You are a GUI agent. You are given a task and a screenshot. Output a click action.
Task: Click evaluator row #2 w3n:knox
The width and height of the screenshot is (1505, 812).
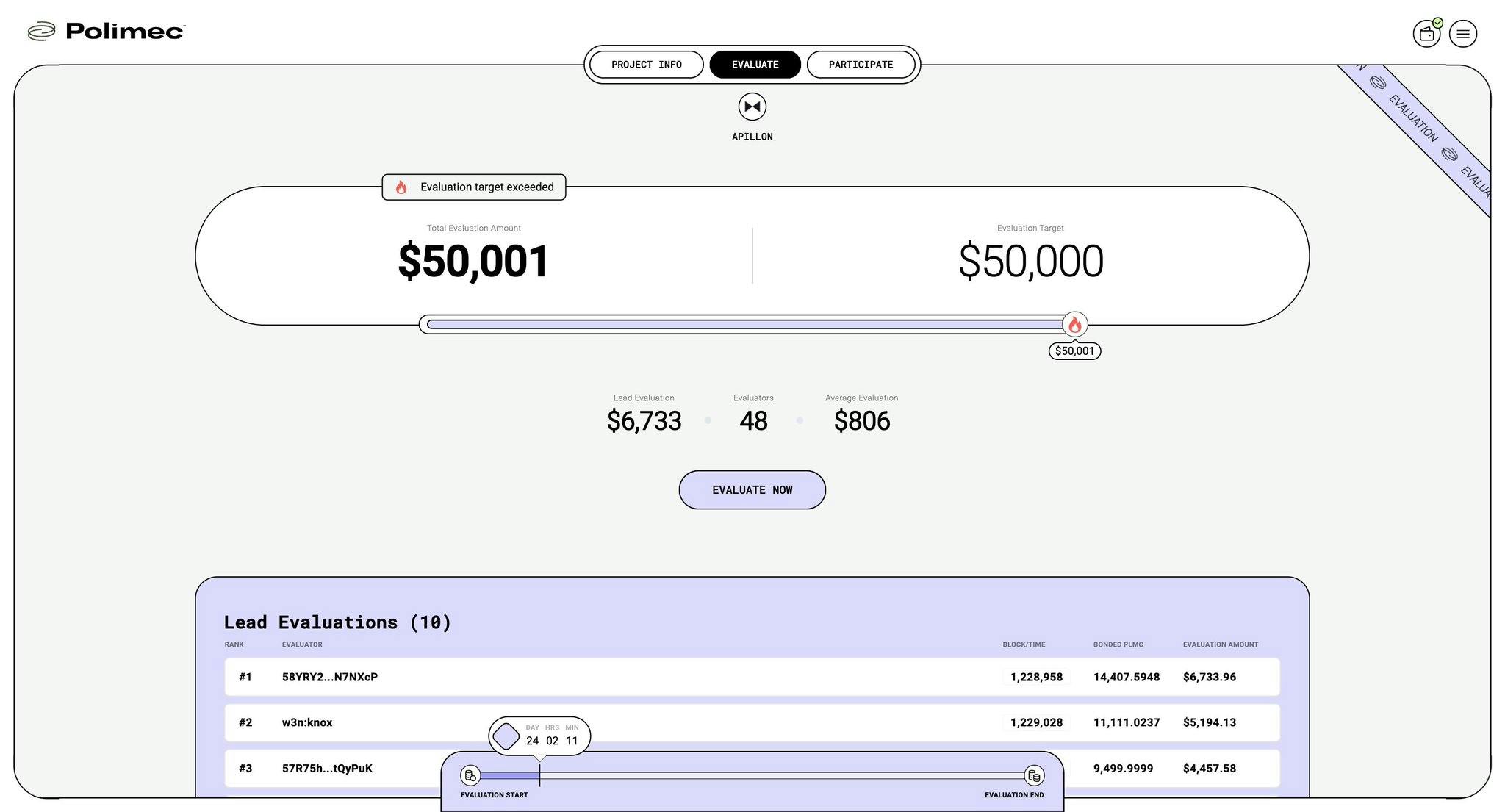click(x=752, y=722)
